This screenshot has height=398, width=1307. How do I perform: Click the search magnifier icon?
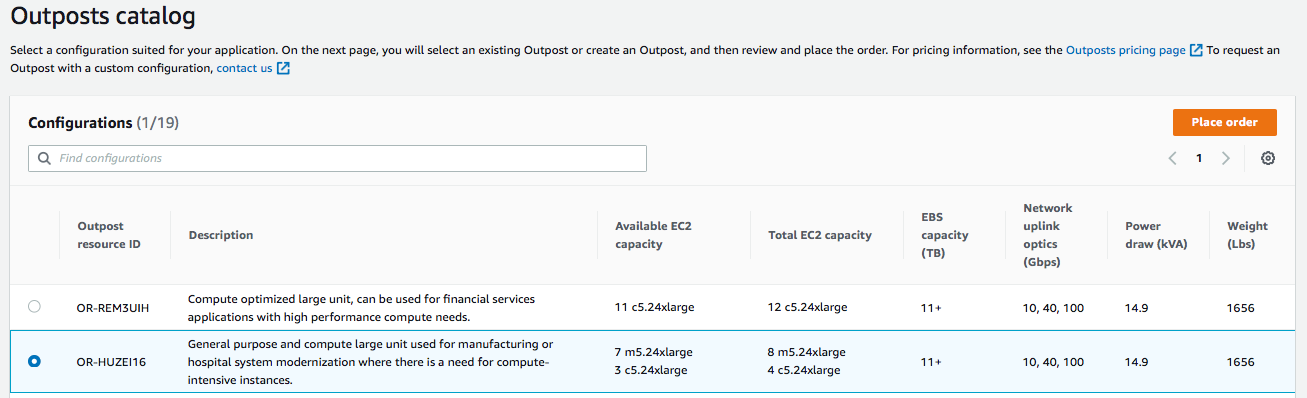[44, 158]
